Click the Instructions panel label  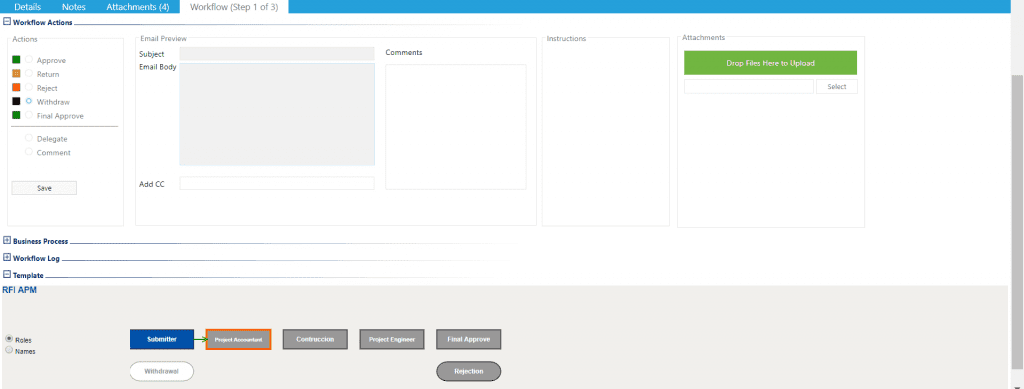click(566, 39)
